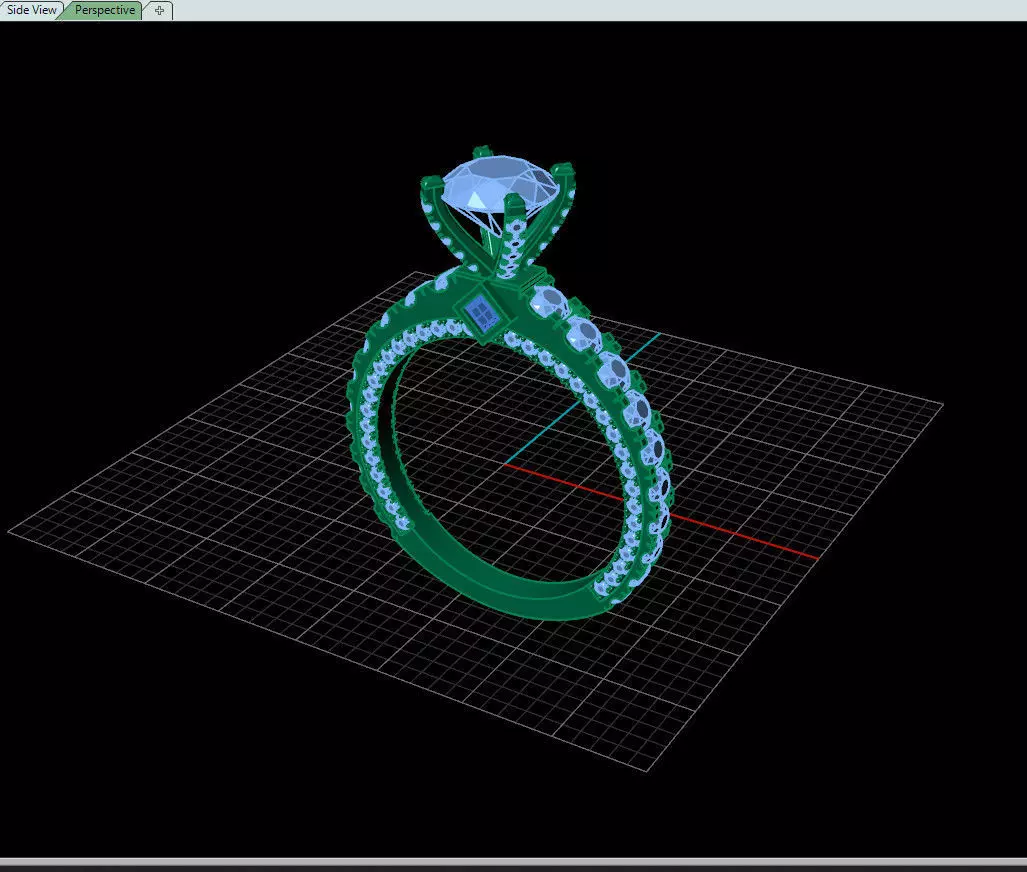The image size is (1027, 872).
Task: Select the back prong tip above diamond
Action: click(x=481, y=153)
